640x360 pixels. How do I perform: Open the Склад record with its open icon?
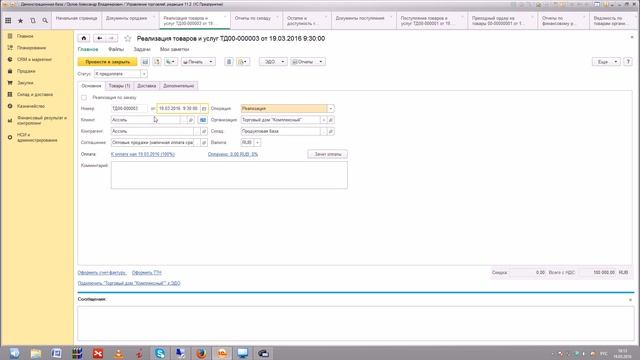[331, 131]
